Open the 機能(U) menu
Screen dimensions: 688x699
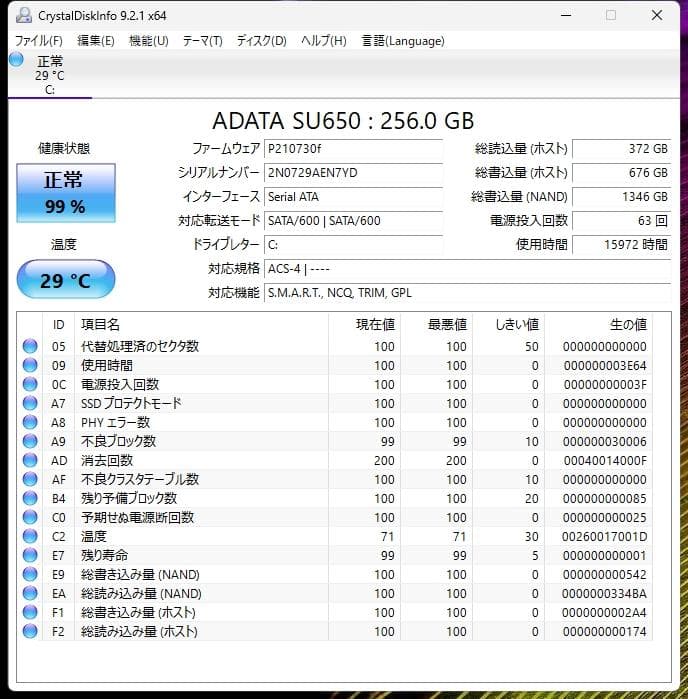[148, 41]
